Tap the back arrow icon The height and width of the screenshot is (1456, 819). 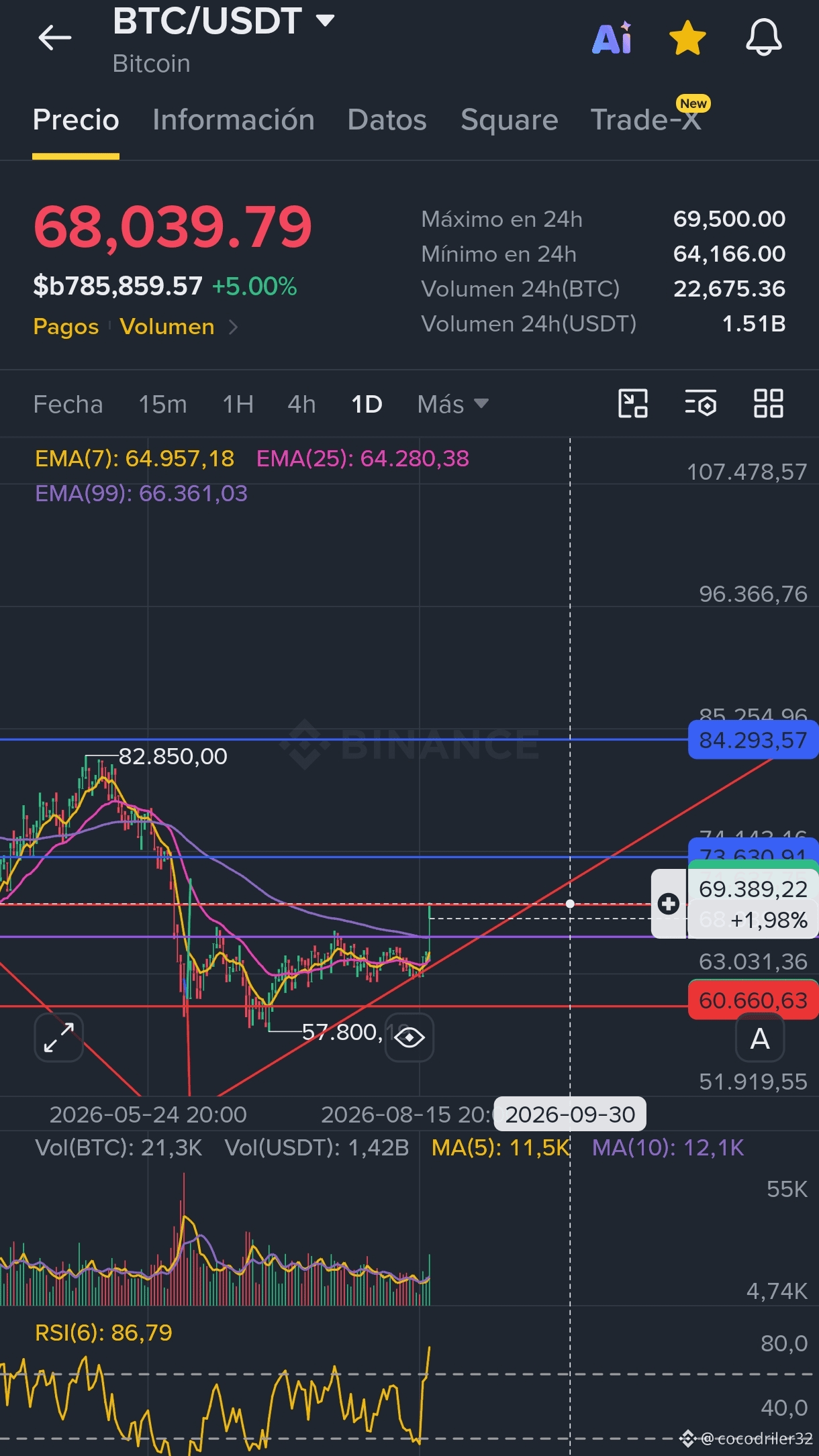55,38
